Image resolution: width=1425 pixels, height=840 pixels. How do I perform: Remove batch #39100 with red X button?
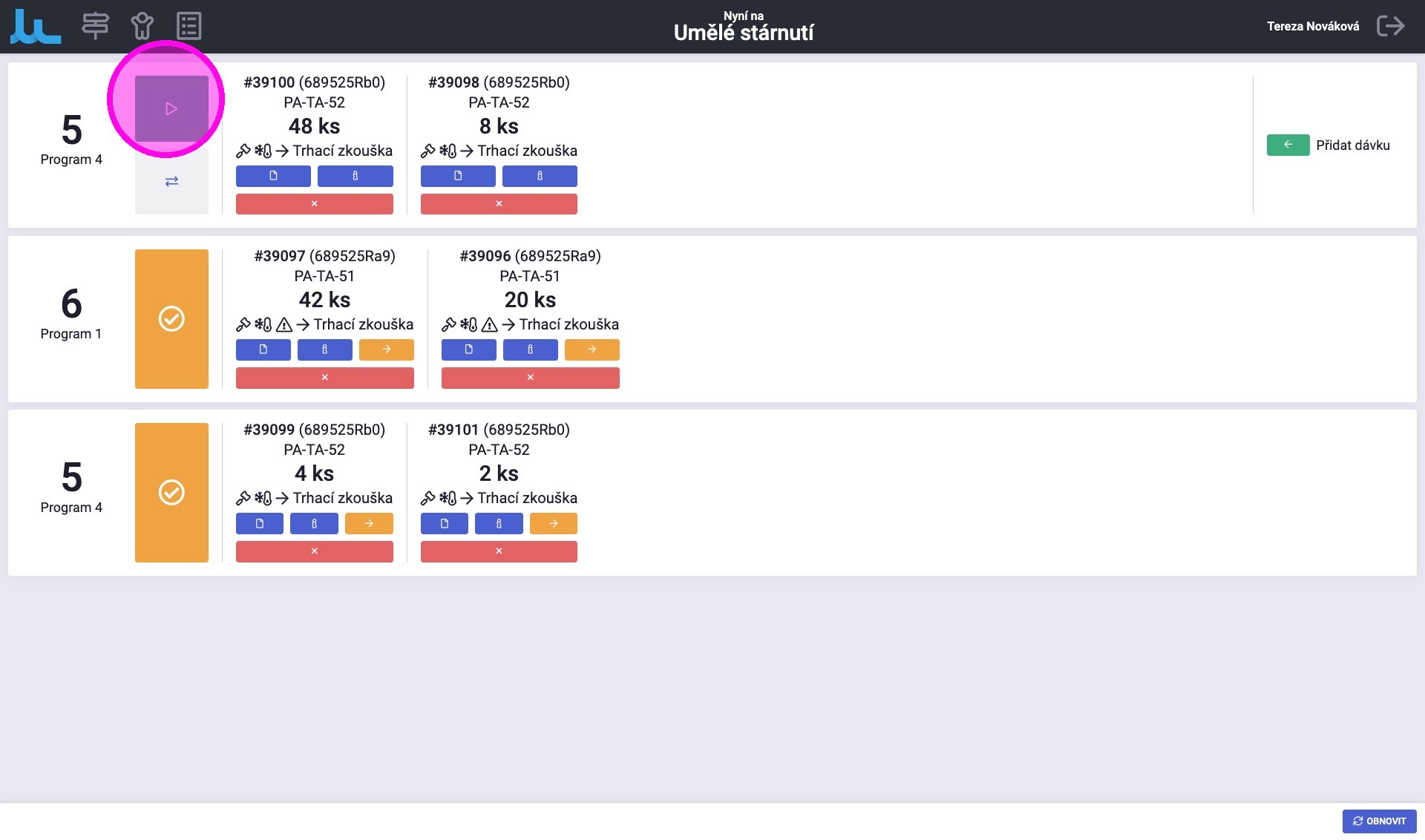coord(314,203)
